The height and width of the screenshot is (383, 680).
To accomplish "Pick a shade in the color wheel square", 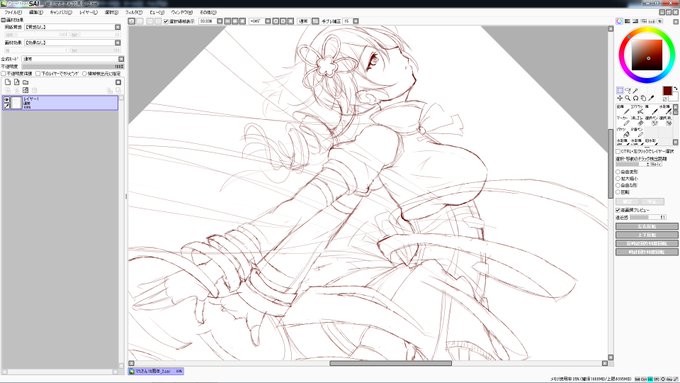I will pos(647,55).
